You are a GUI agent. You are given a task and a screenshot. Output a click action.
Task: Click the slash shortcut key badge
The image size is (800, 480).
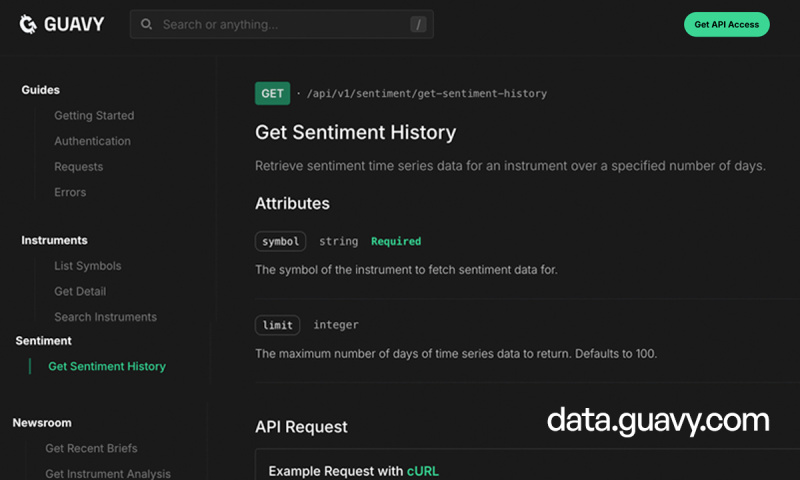[418, 24]
